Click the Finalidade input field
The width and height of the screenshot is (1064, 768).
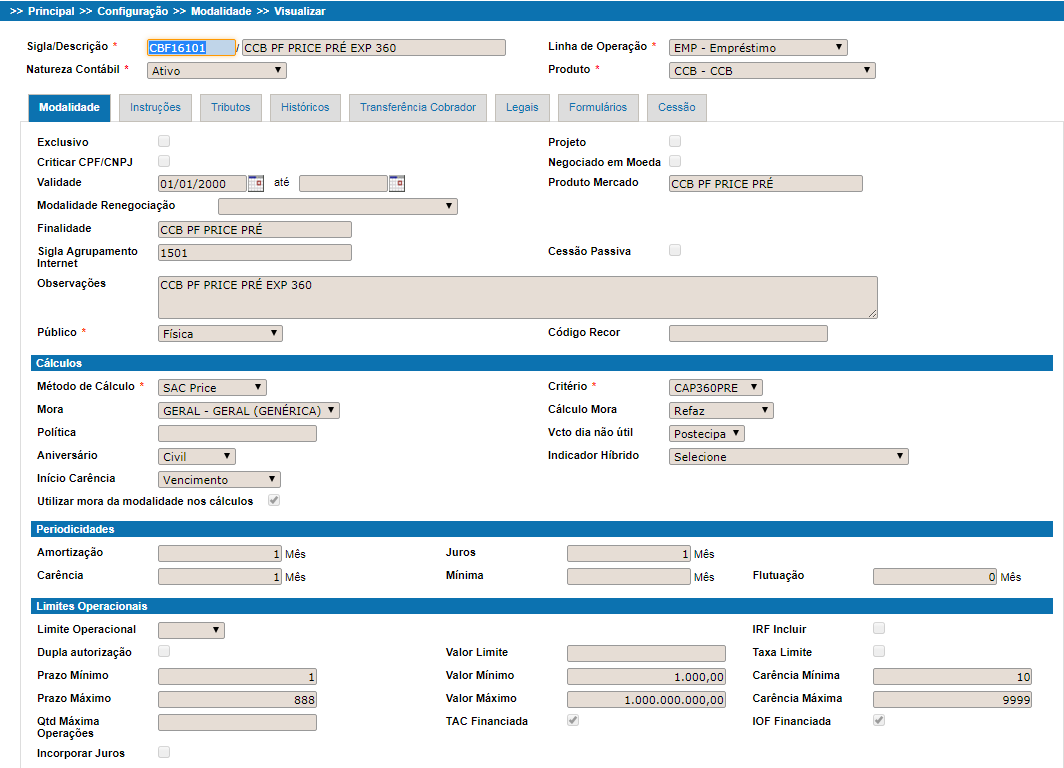(254, 230)
